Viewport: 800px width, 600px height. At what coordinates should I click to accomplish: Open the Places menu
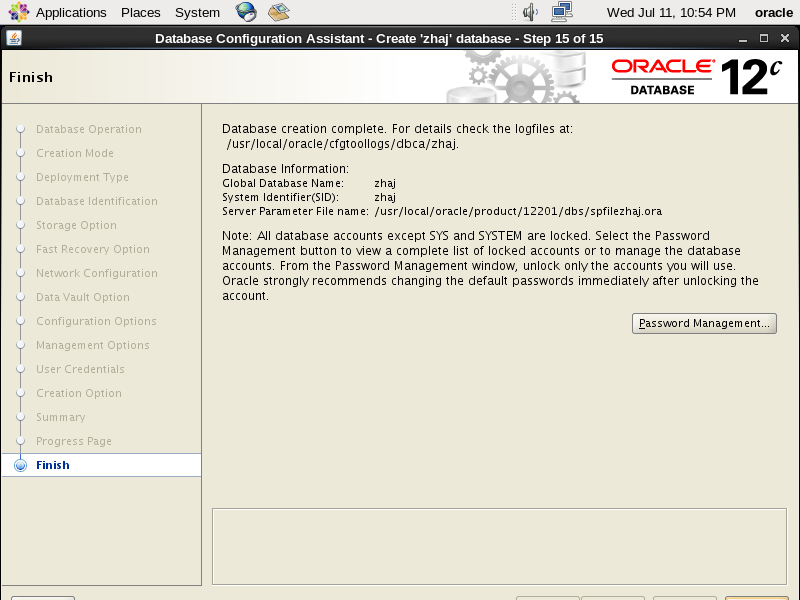141,12
